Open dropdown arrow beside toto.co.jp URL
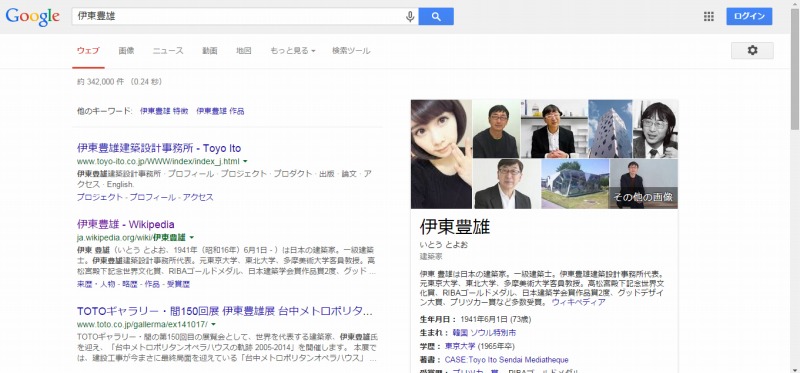This screenshot has height=373, width=800. (213, 324)
